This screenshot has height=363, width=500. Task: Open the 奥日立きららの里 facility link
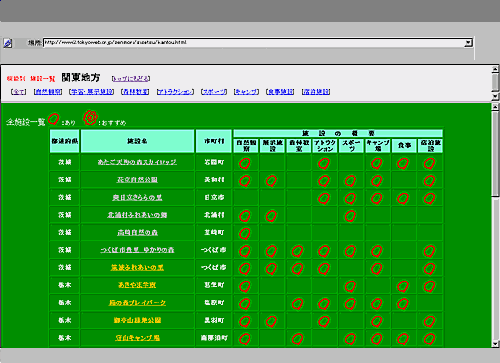pyautogui.click(x=137, y=197)
